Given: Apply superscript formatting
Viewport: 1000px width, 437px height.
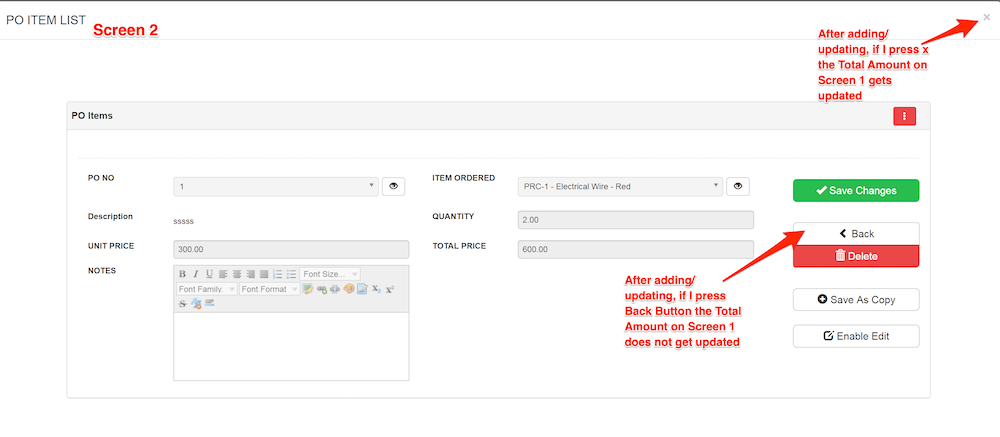Looking at the screenshot, I should point(390,289).
